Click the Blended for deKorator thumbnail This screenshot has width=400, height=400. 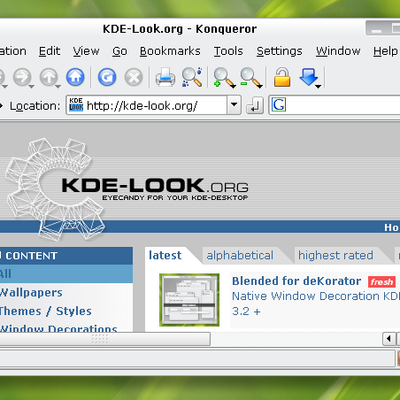(189, 300)
